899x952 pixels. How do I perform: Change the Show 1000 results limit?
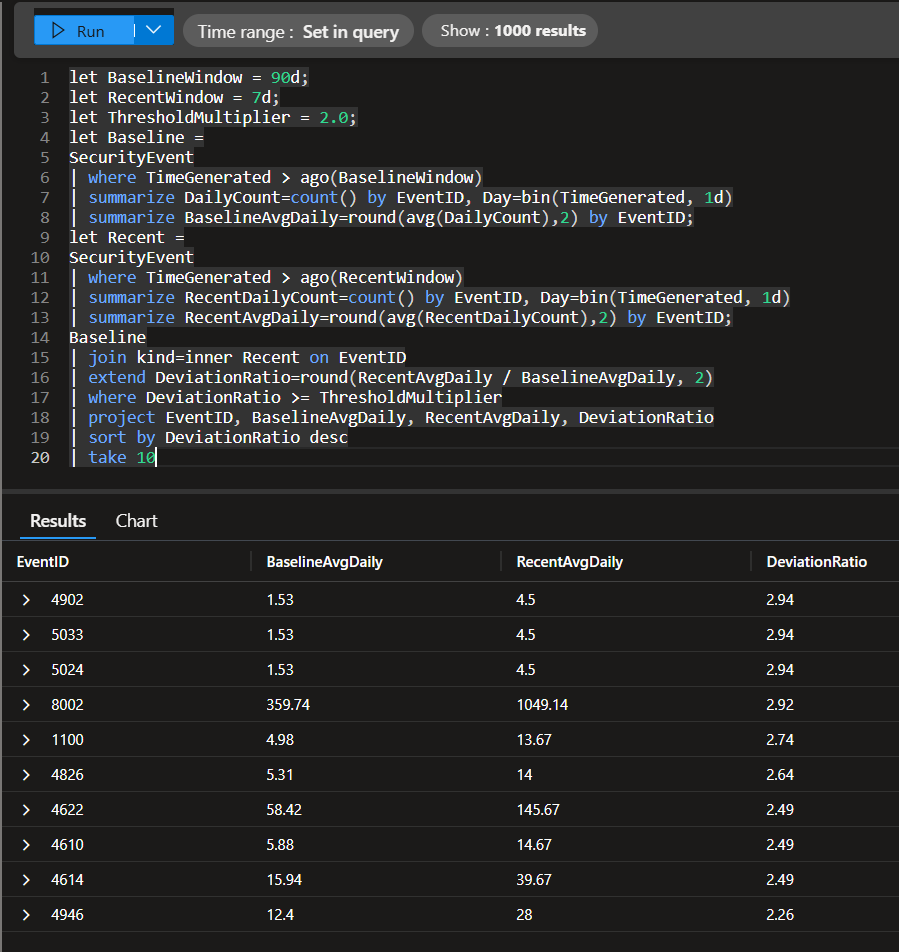[x=512, y=31]
